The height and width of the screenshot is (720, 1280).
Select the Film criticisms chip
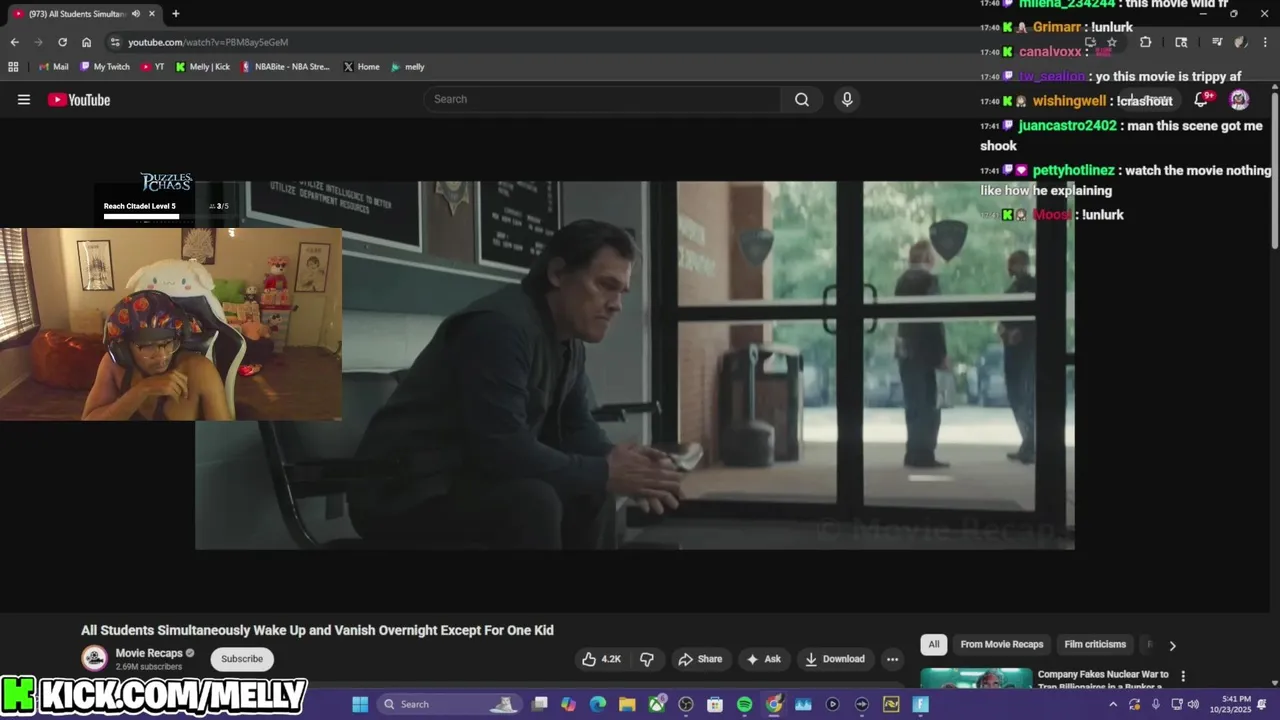pos(1095,645)
